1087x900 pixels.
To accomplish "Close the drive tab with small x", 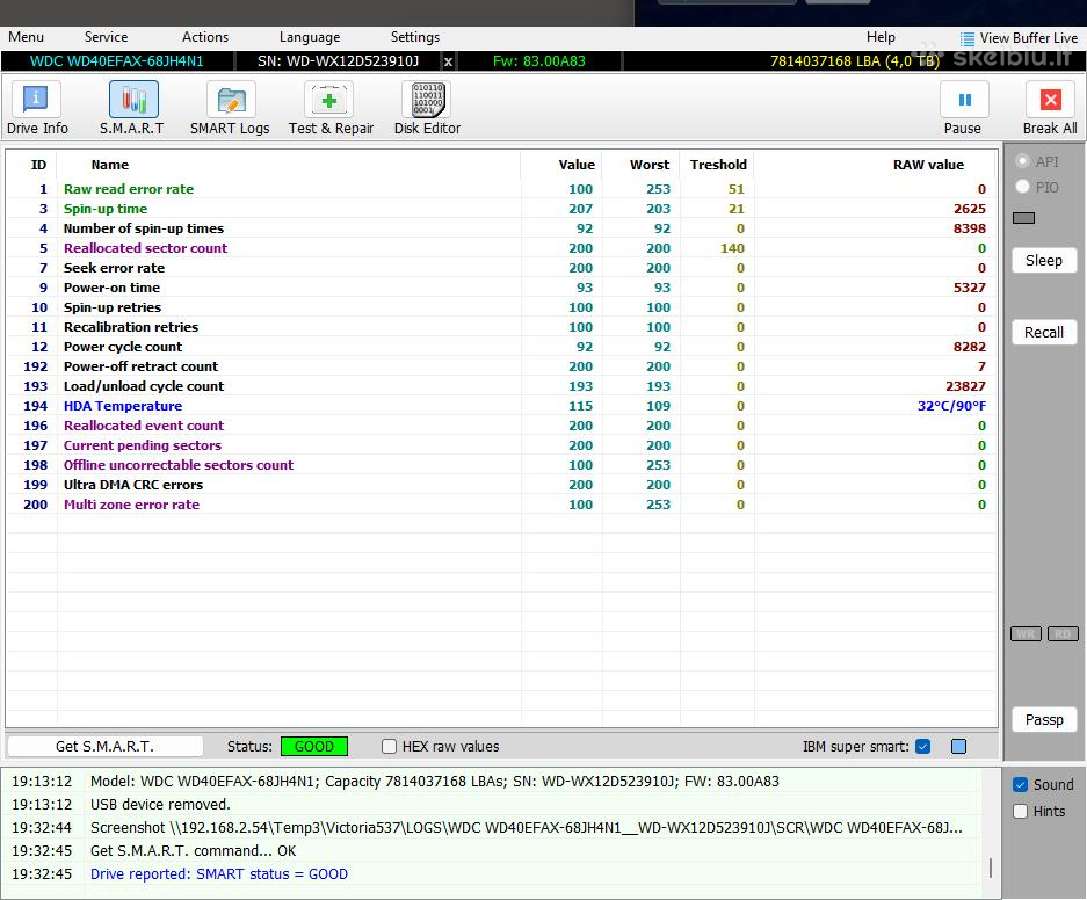I will coord(448,62).
